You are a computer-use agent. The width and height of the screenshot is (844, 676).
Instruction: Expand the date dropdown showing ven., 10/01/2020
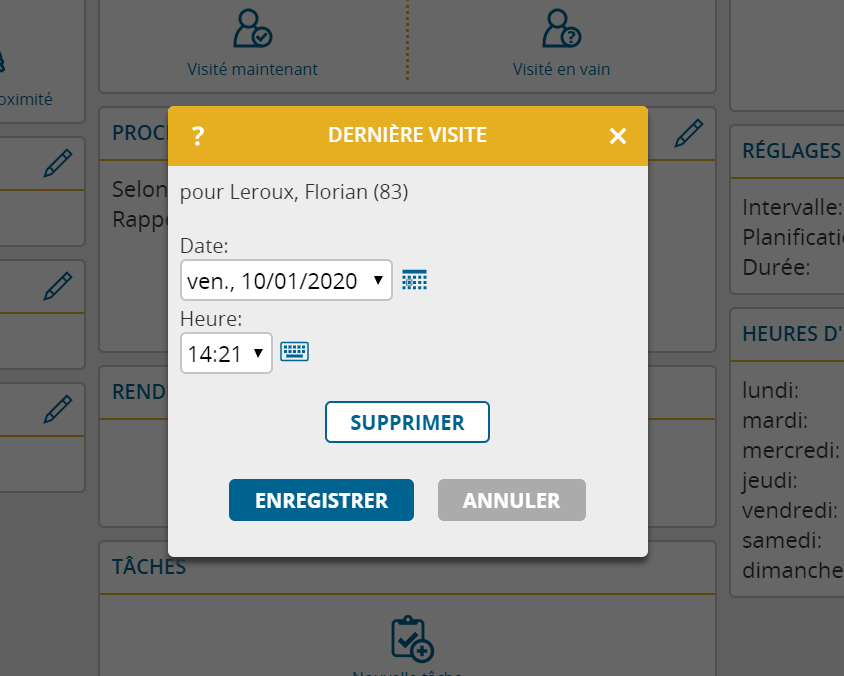click(x=286, y=280)
